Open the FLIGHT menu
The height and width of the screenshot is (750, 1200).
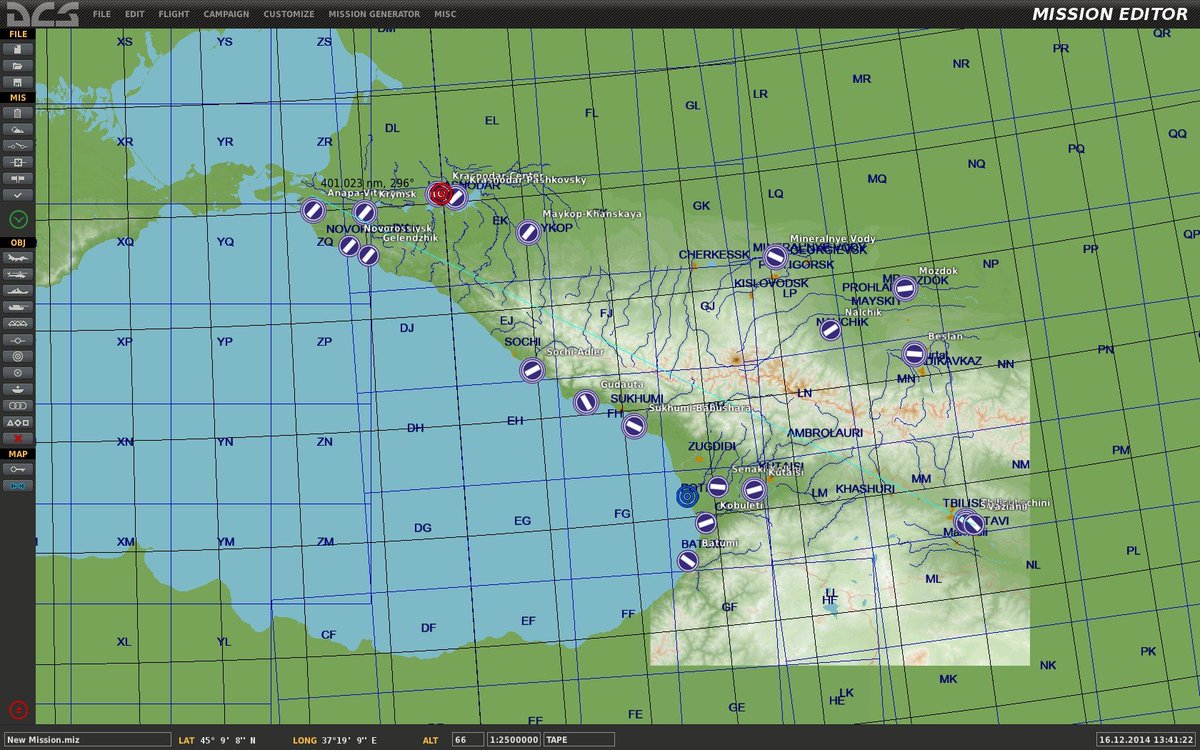coord(174,14)
